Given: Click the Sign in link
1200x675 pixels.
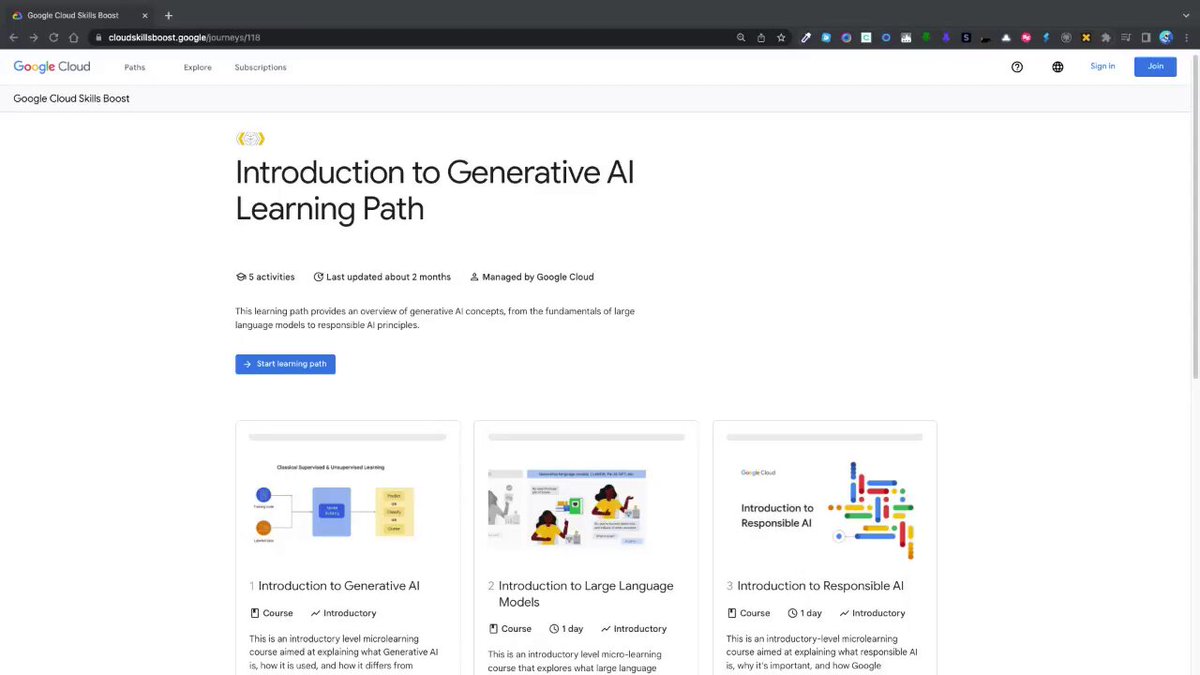Looking at the screenshot, I should 1103,66.
